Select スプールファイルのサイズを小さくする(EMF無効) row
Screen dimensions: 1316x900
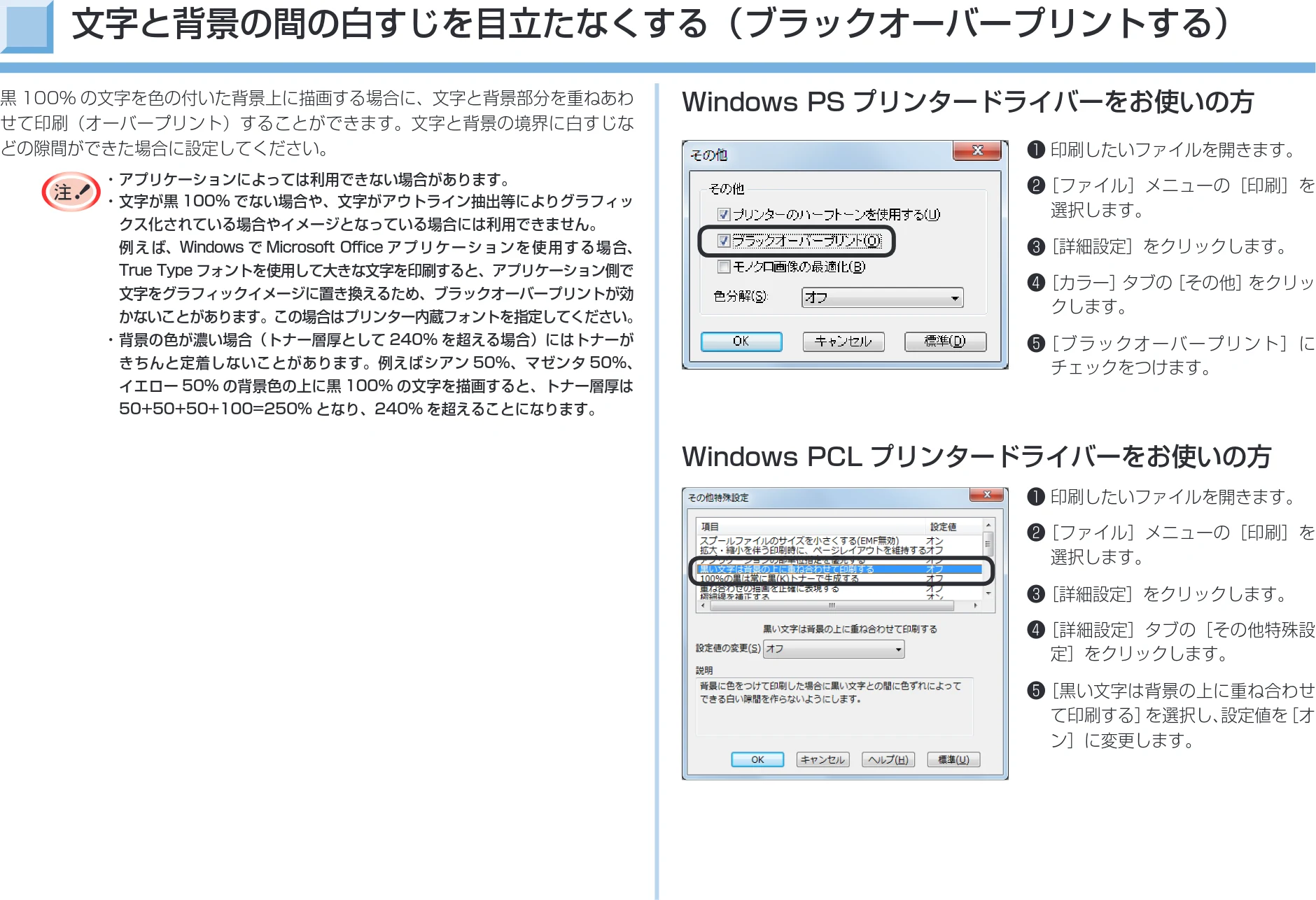coord(839,540)
